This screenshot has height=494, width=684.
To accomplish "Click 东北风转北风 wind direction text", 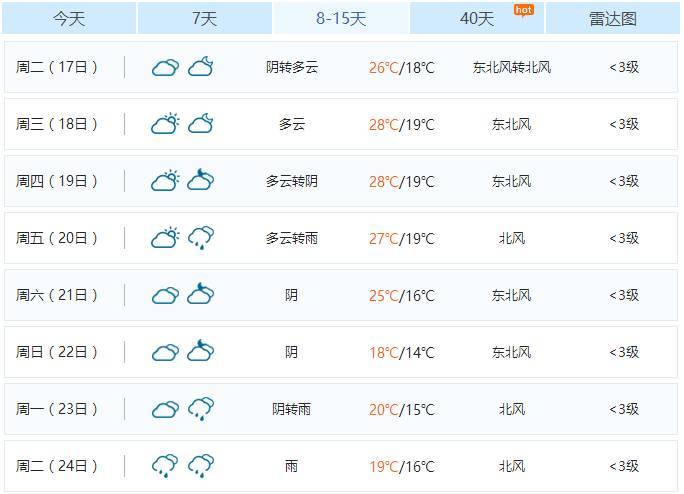I will pyautogui.click(x=512, y=68).
